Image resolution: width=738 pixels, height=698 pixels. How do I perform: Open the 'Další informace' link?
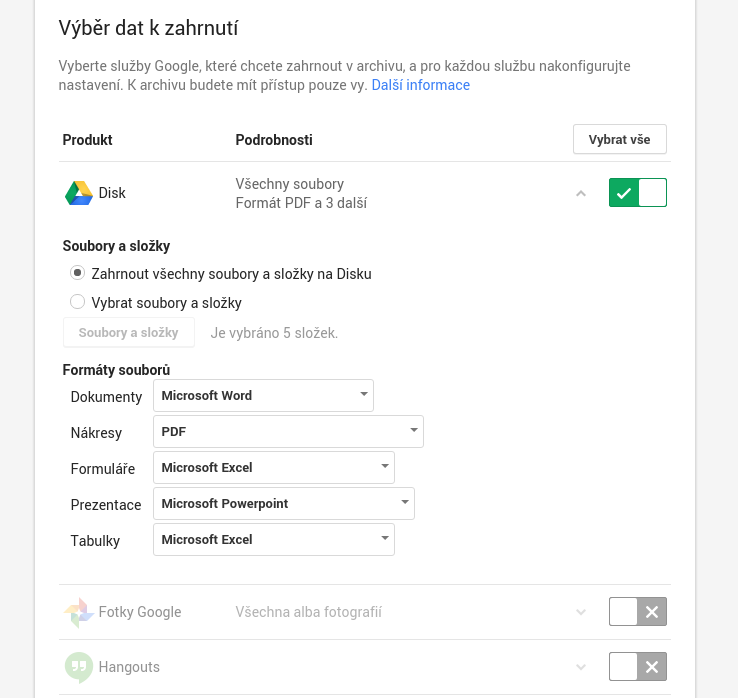click(x=420, y=85)
